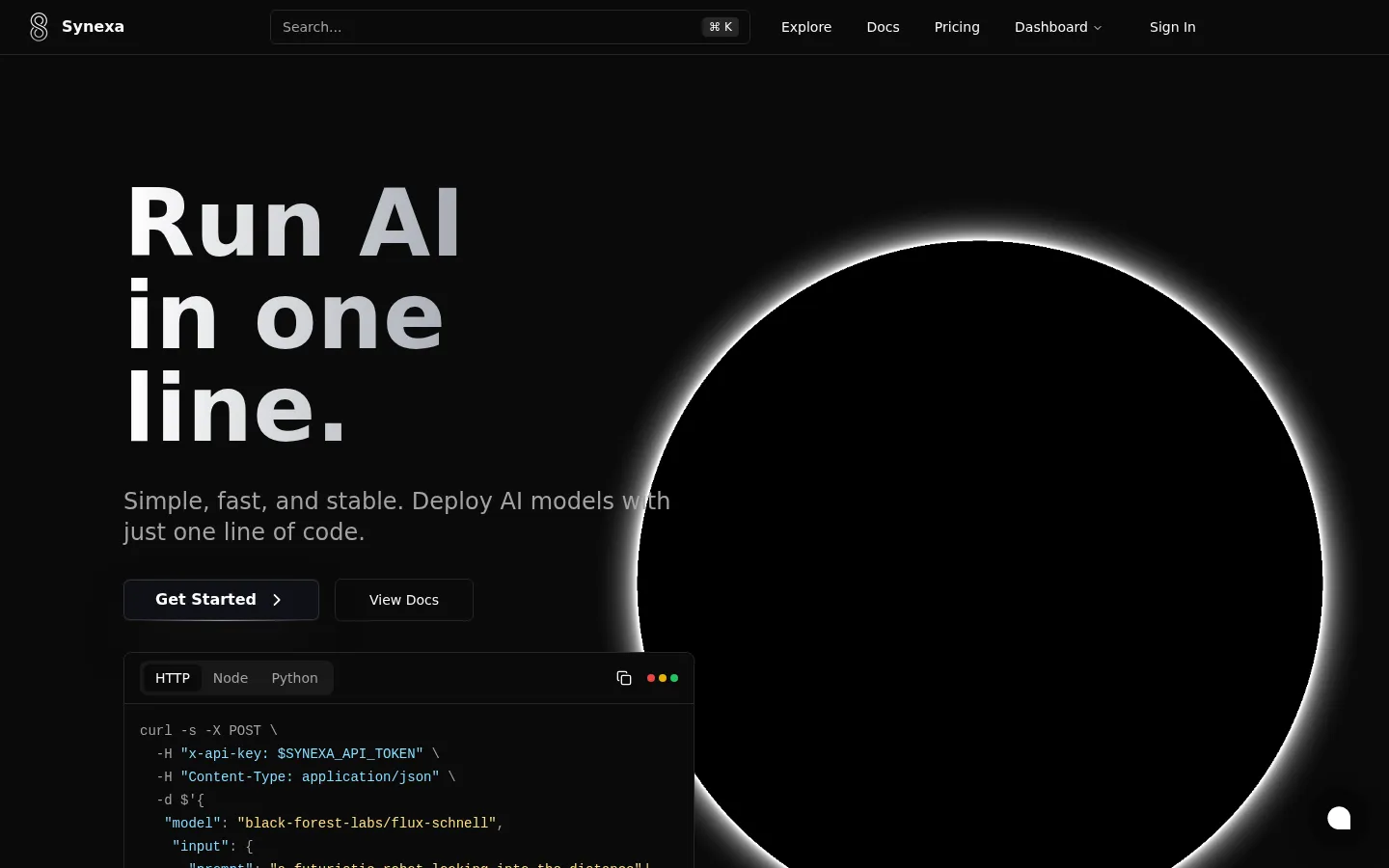
Task: Focus the Search input field
Action: tap(510, 27)
